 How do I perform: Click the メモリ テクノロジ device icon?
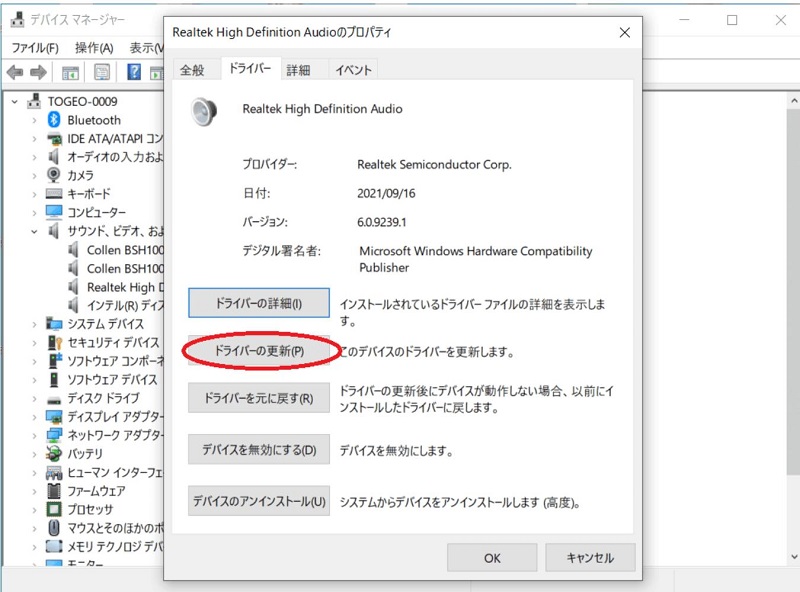tap(54, 546)
